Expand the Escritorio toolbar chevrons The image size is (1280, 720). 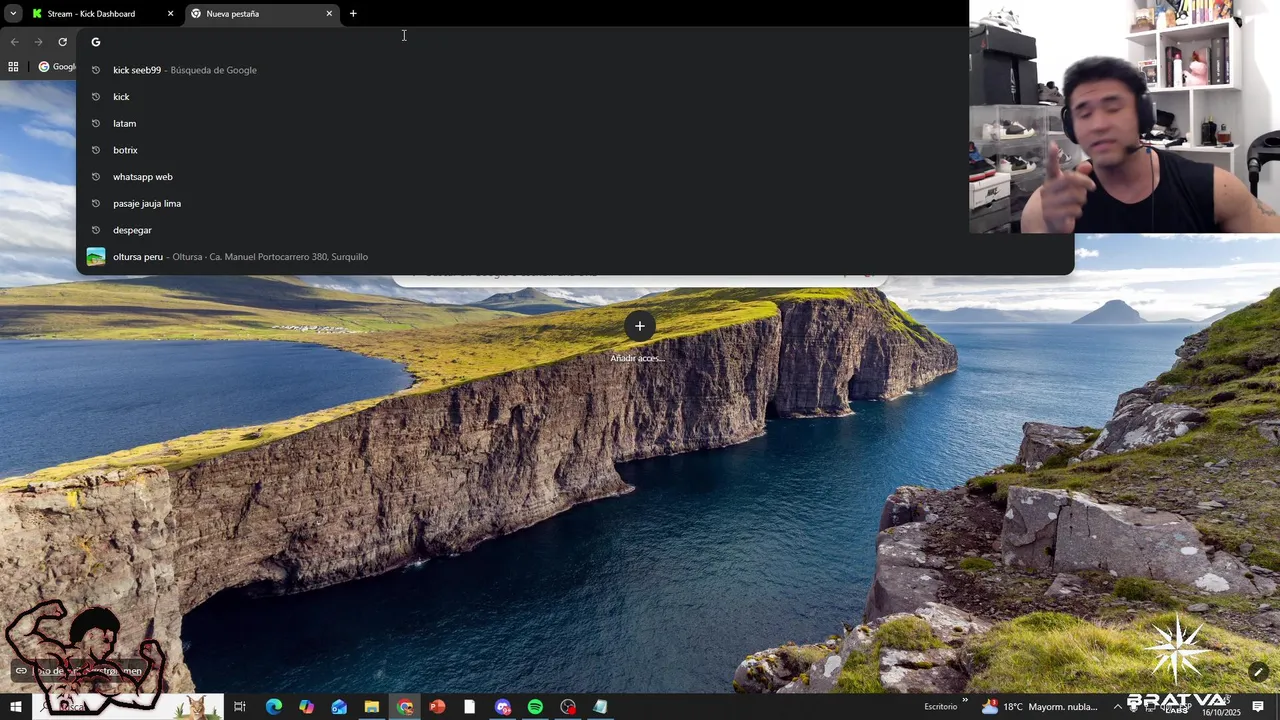(x=965, y=701)
